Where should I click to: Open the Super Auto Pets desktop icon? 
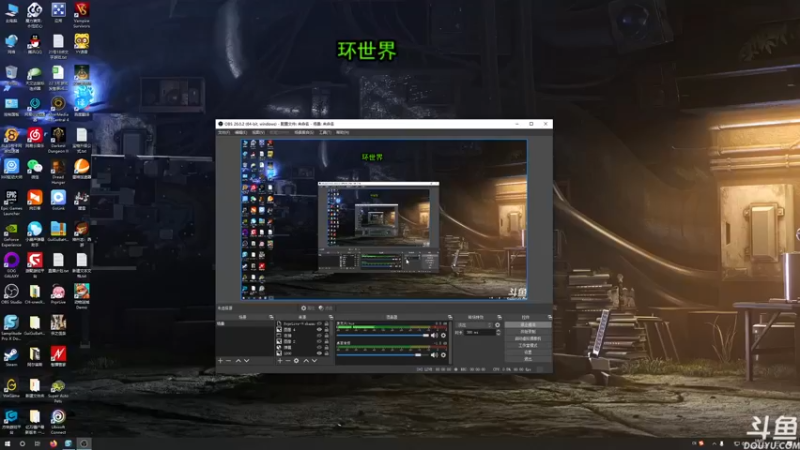point(58,391)
